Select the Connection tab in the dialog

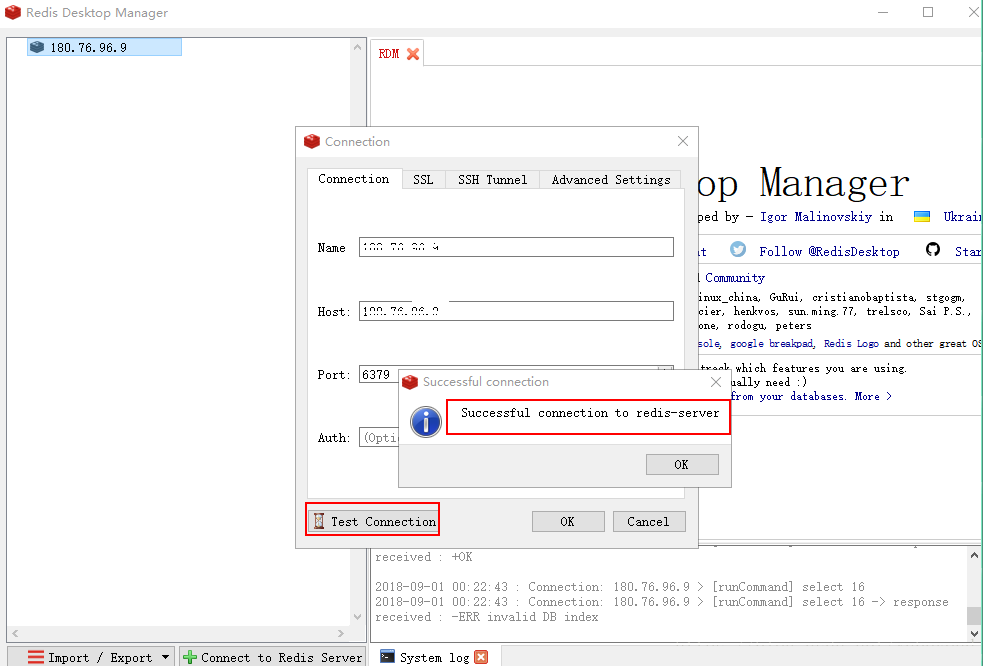(x=353, y=179)
